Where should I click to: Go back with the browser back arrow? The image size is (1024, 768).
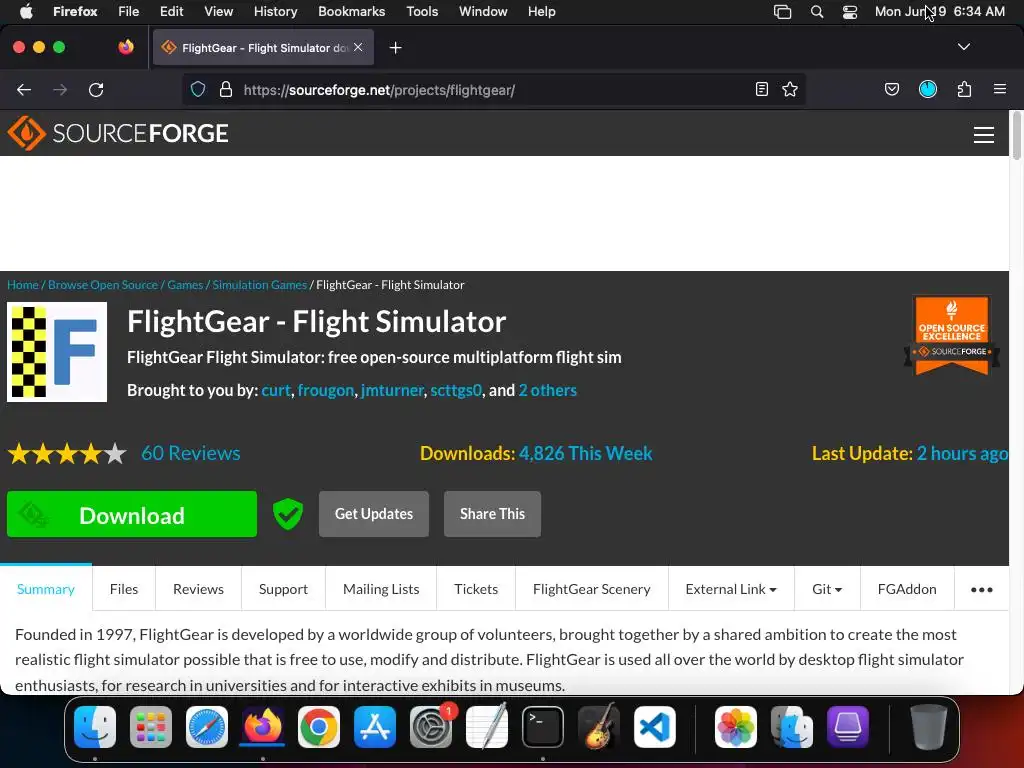[x=24, y=89]
